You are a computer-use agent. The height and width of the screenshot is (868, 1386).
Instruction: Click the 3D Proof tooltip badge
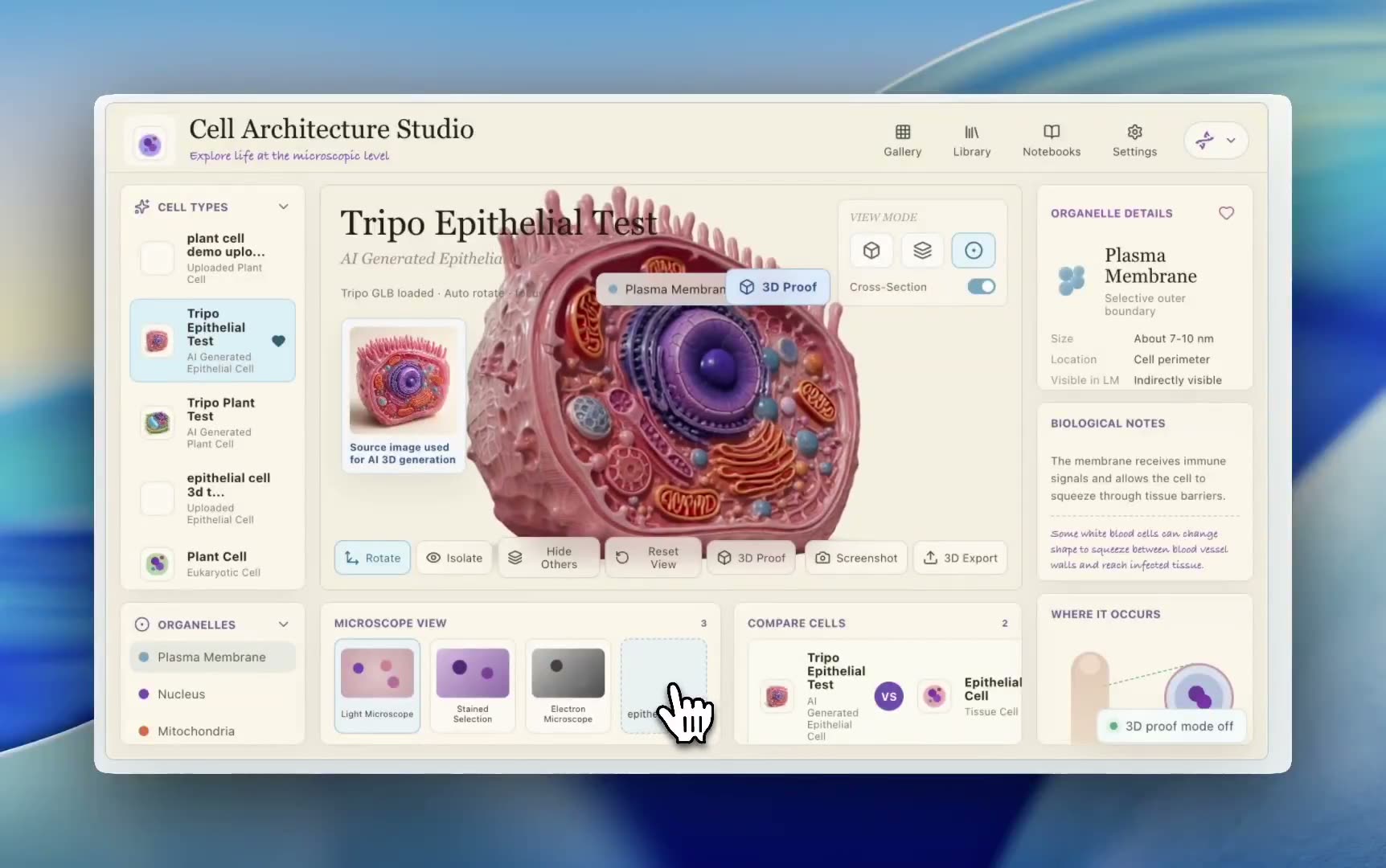pyautogui.click(x=777, y=287)
